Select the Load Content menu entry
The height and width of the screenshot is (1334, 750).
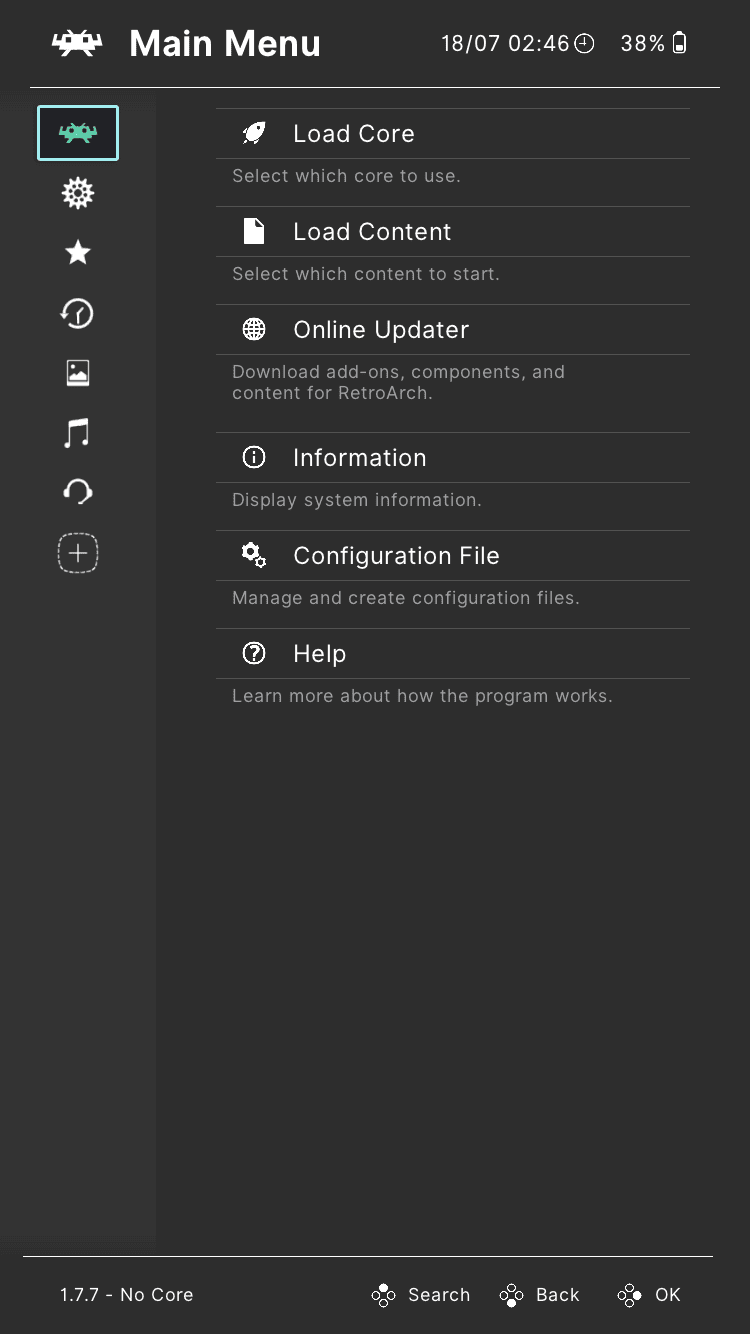tap(372, 232)
